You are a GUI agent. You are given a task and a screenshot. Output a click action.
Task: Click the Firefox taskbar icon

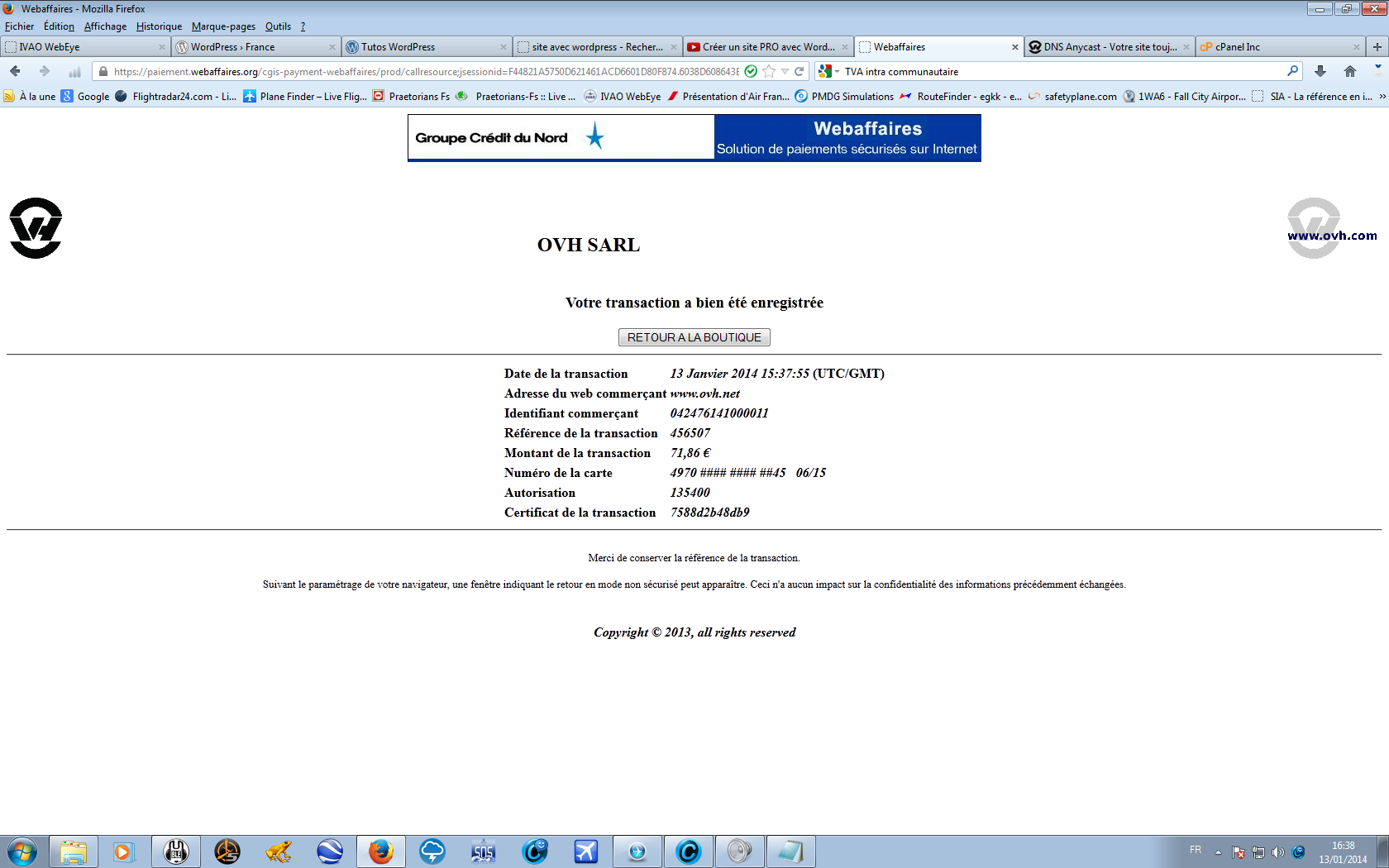tap(381, 851)
